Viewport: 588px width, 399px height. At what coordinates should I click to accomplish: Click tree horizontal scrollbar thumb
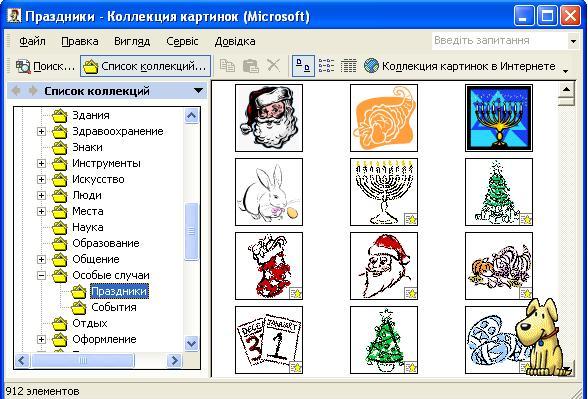pos(82,361)
